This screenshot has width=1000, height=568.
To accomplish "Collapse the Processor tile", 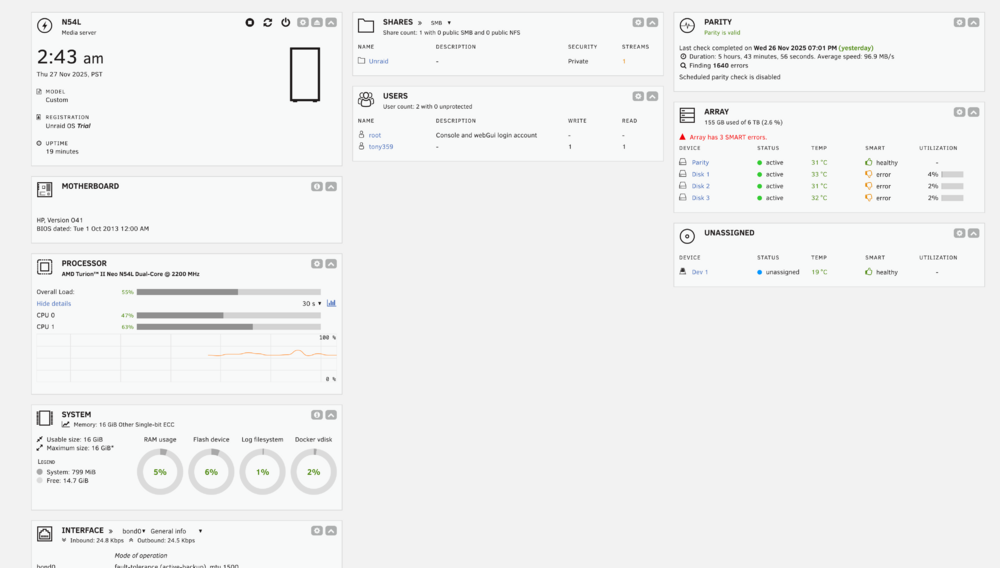I will coord(331,264).
